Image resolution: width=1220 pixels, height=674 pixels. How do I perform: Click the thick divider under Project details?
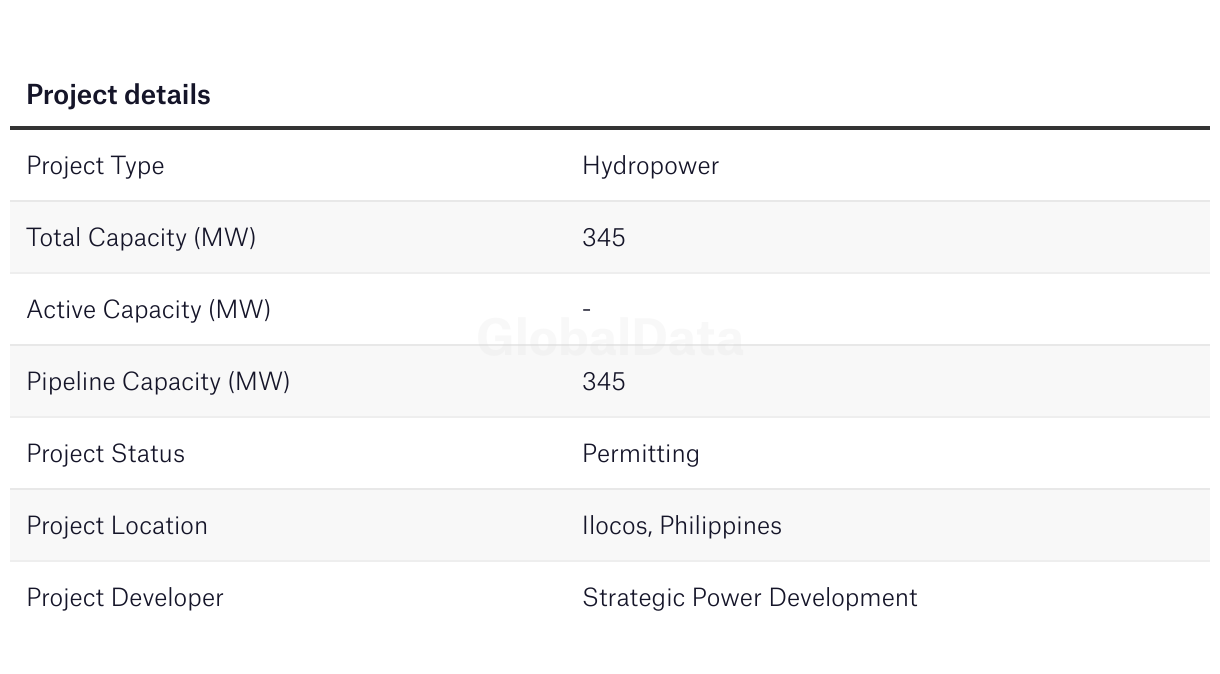point(610,128)
